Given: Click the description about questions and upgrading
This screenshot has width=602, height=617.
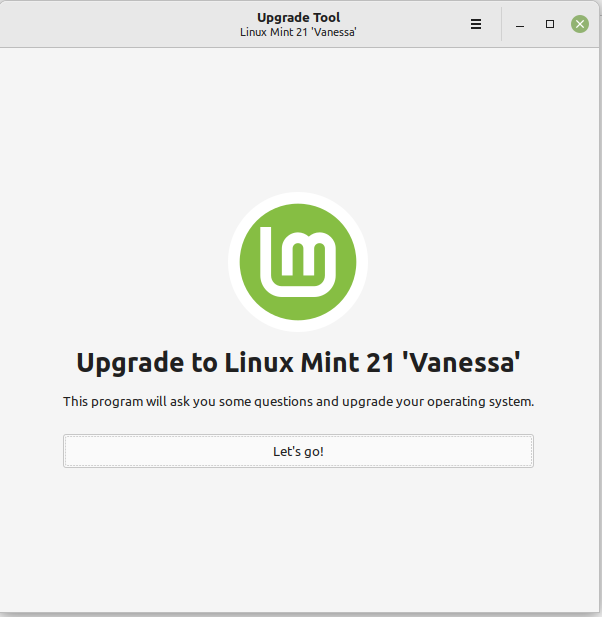Looking at the screenshot, I should click(x=298, y=401).
